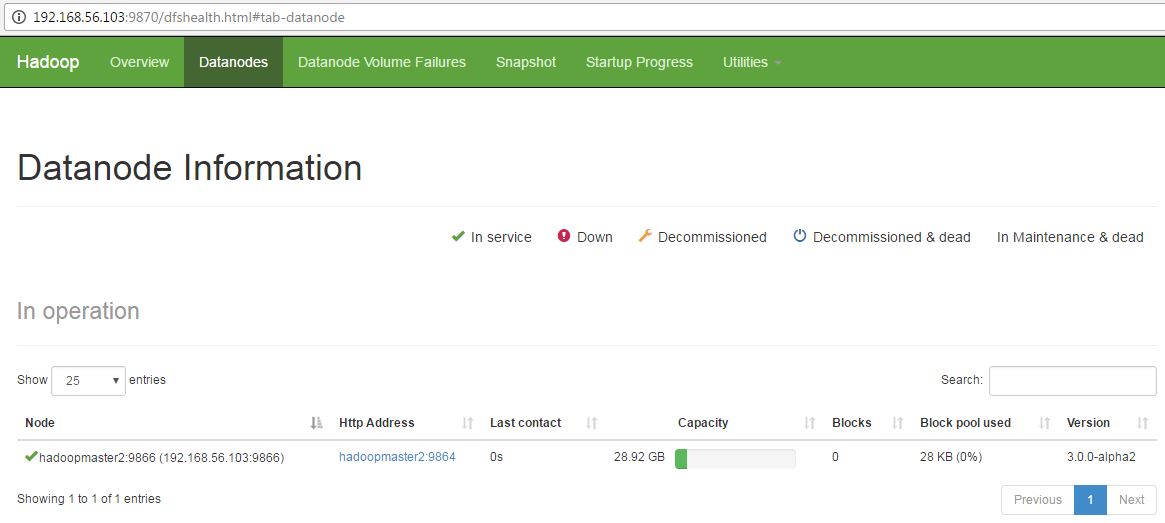This screenshot has height=523, width=1165.
Task: Sort by Capacity column arrows
Action: 810,423
